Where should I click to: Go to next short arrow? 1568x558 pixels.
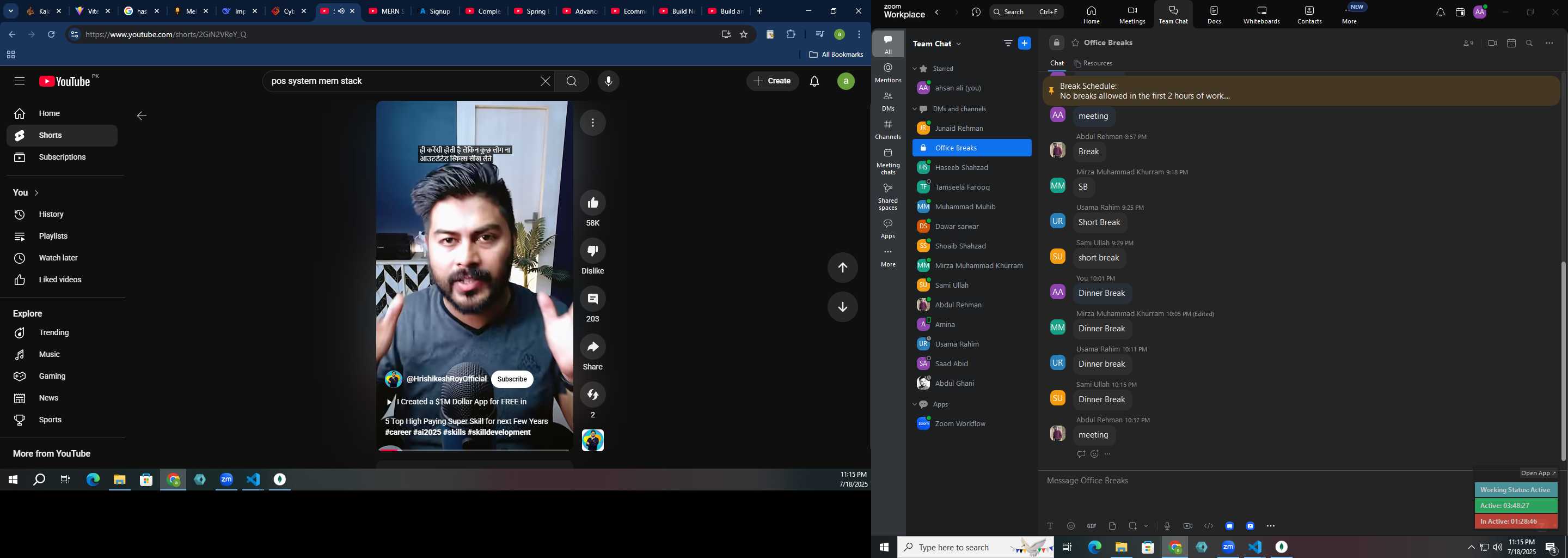842,306
